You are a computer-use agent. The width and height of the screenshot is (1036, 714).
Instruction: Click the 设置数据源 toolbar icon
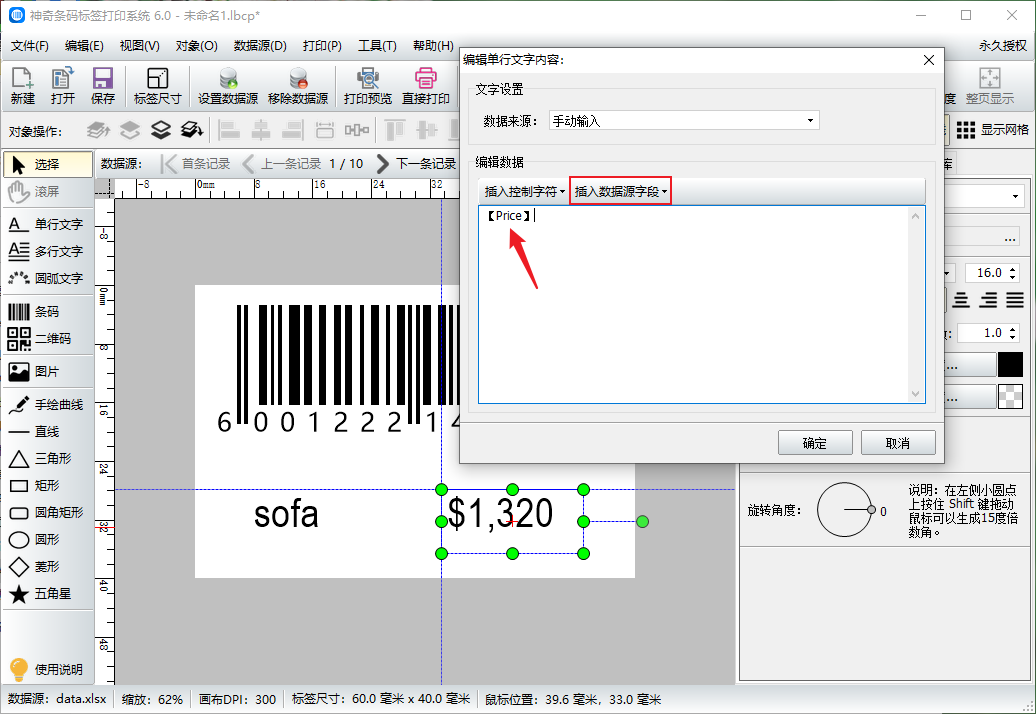tap(228, 86)
